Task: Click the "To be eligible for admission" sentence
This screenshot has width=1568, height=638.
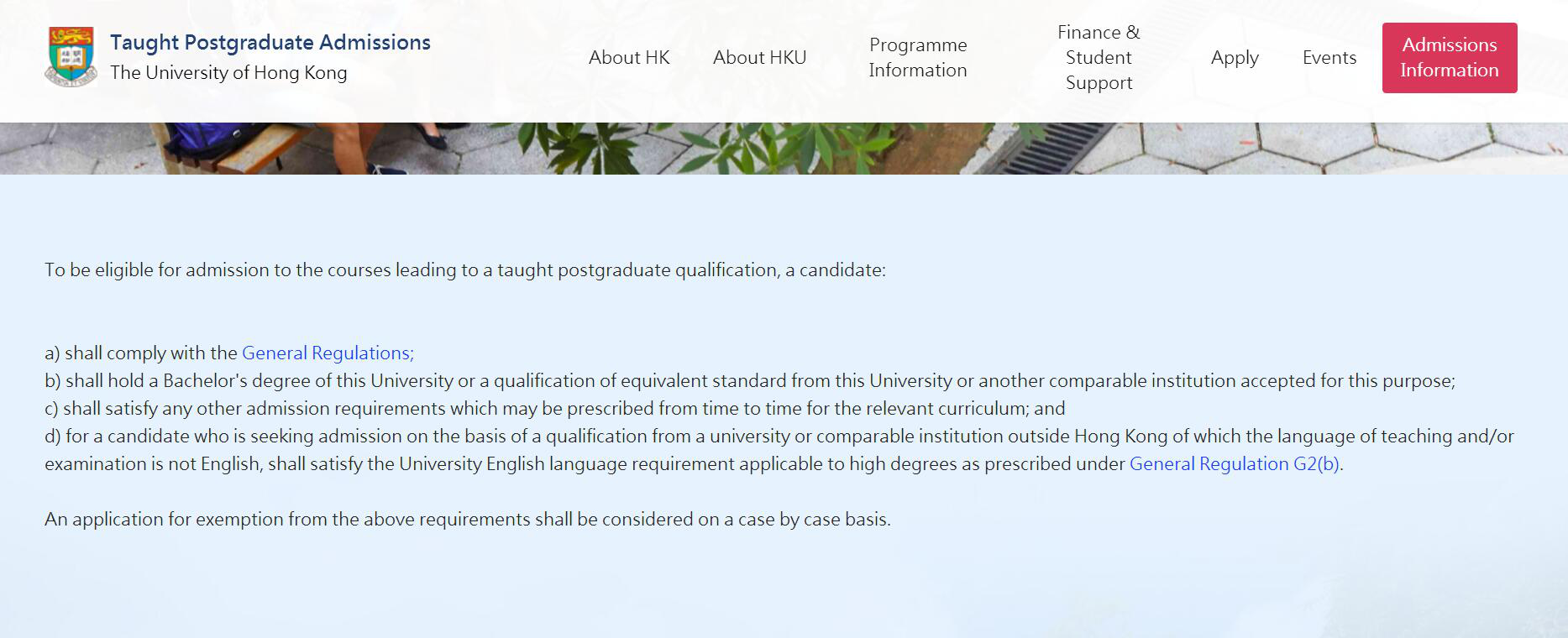Action: (x=464, y=270)
